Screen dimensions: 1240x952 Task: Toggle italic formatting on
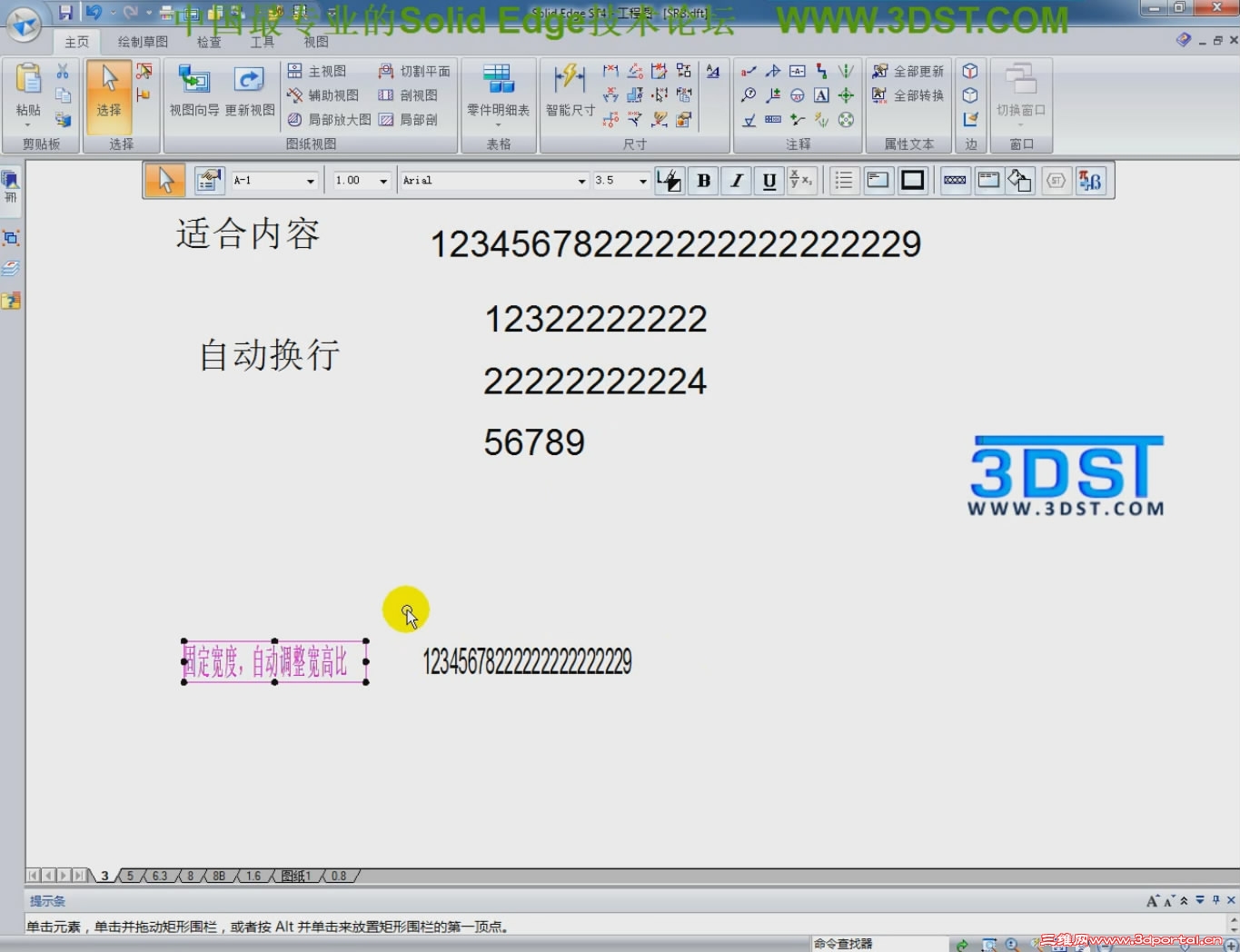pos(735,181)
